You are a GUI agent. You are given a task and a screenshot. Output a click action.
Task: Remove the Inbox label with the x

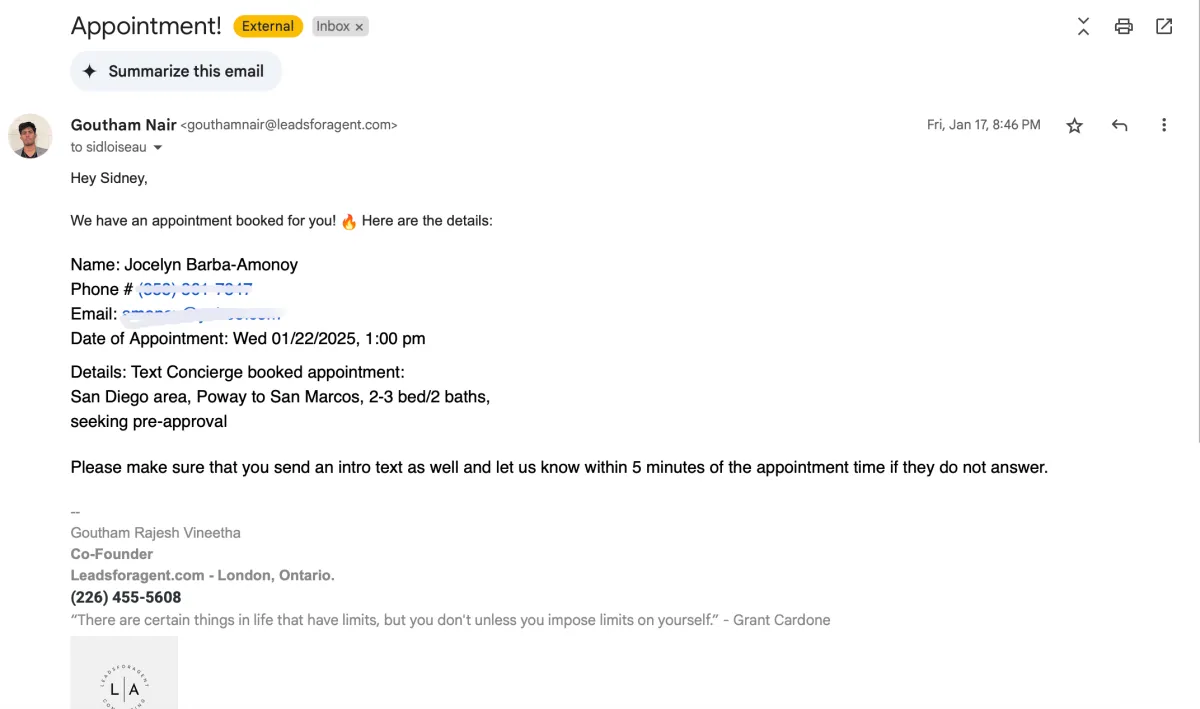pos(359,28)
